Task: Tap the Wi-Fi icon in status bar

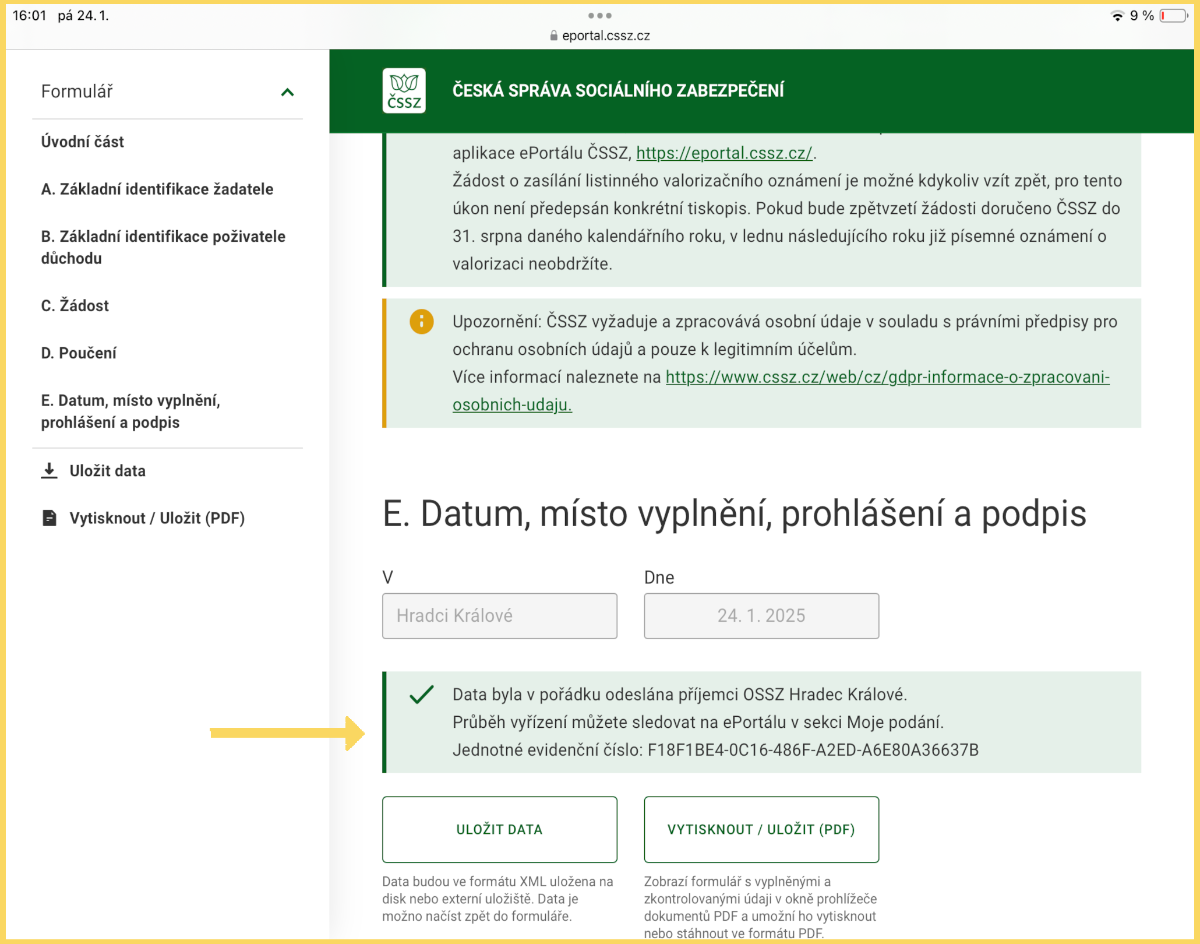Action: click(x=1117, y=16)
